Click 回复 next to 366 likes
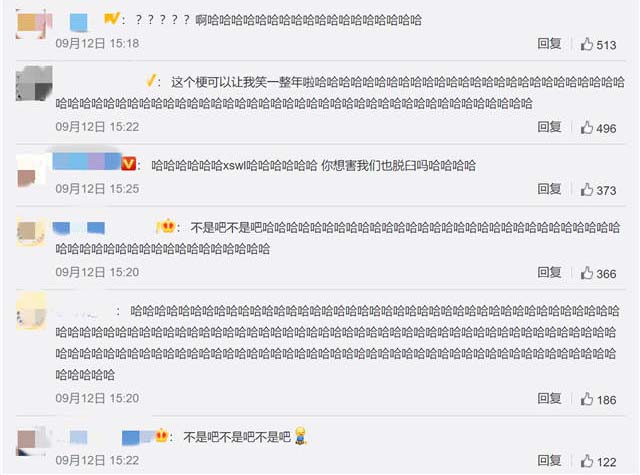Viewport: 640px width, 475px height. click(549, 272)
